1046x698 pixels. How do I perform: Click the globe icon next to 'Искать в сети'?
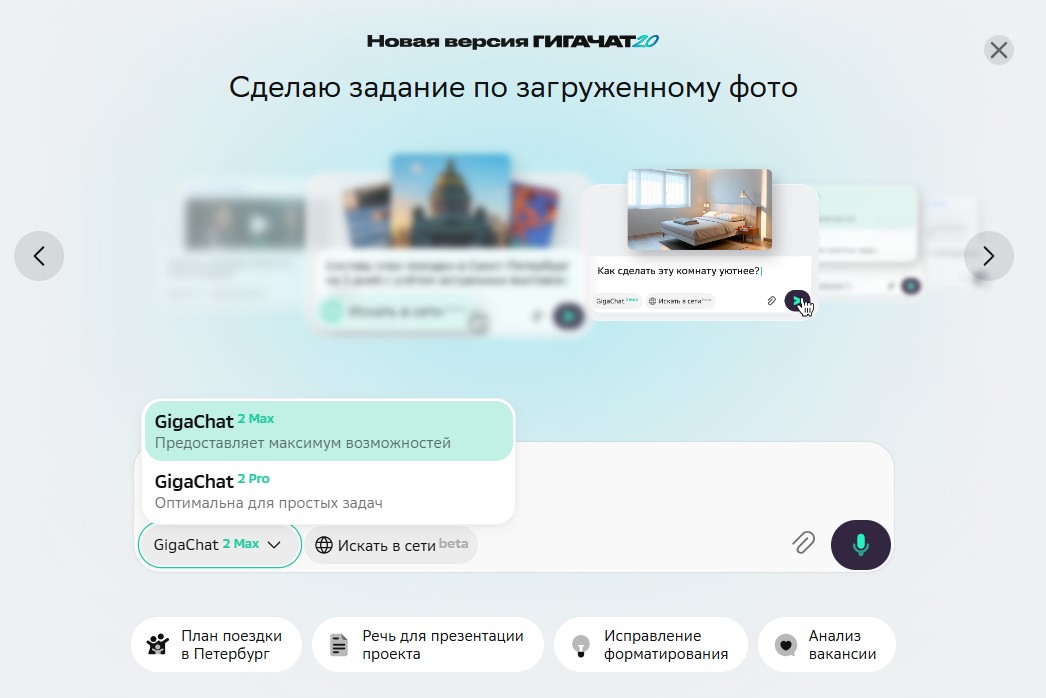coord(325,544)
